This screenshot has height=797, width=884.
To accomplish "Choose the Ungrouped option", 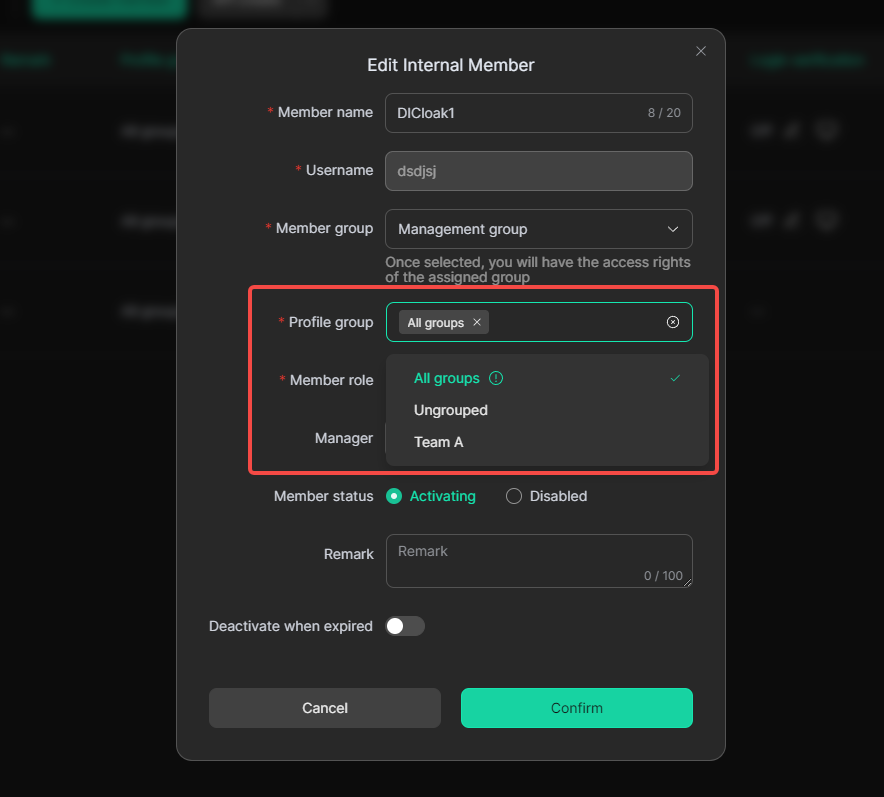I will (x=451, y=410).
